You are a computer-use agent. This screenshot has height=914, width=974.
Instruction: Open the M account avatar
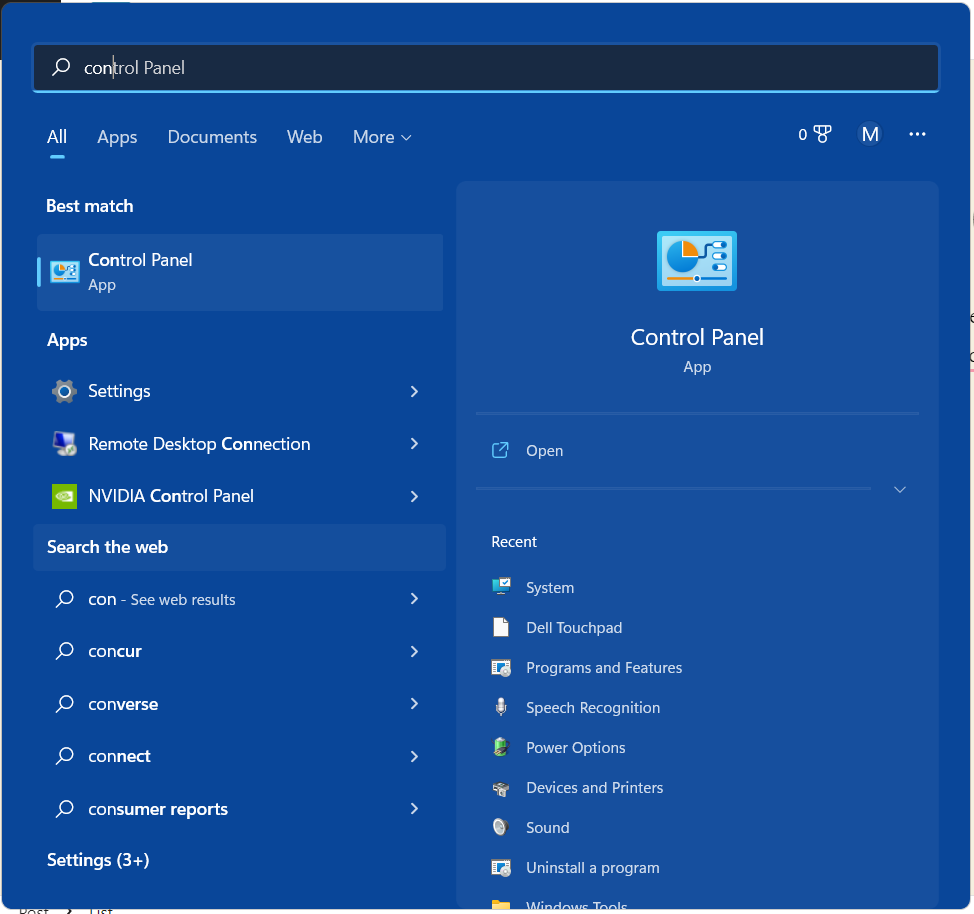point(870,134)
